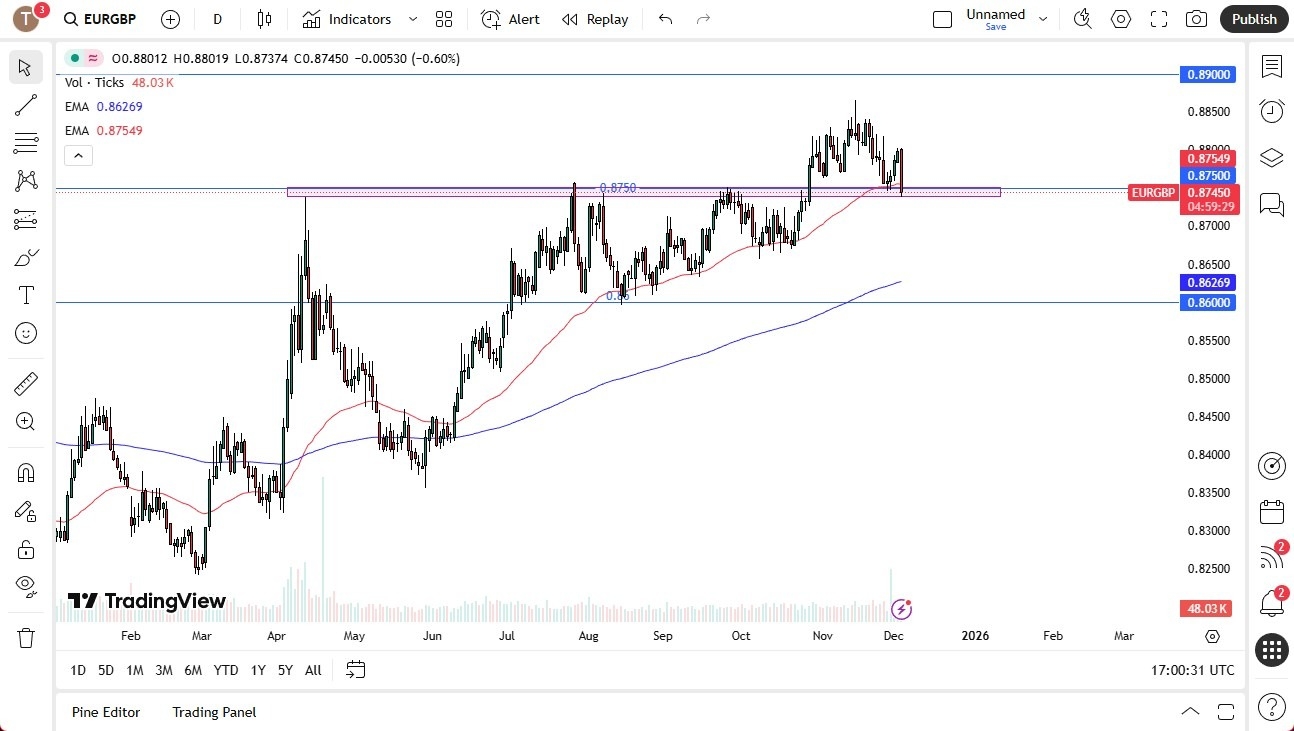Take a chart snapshot with the camera icon
1294x731 pixels.
(1196, 18)
